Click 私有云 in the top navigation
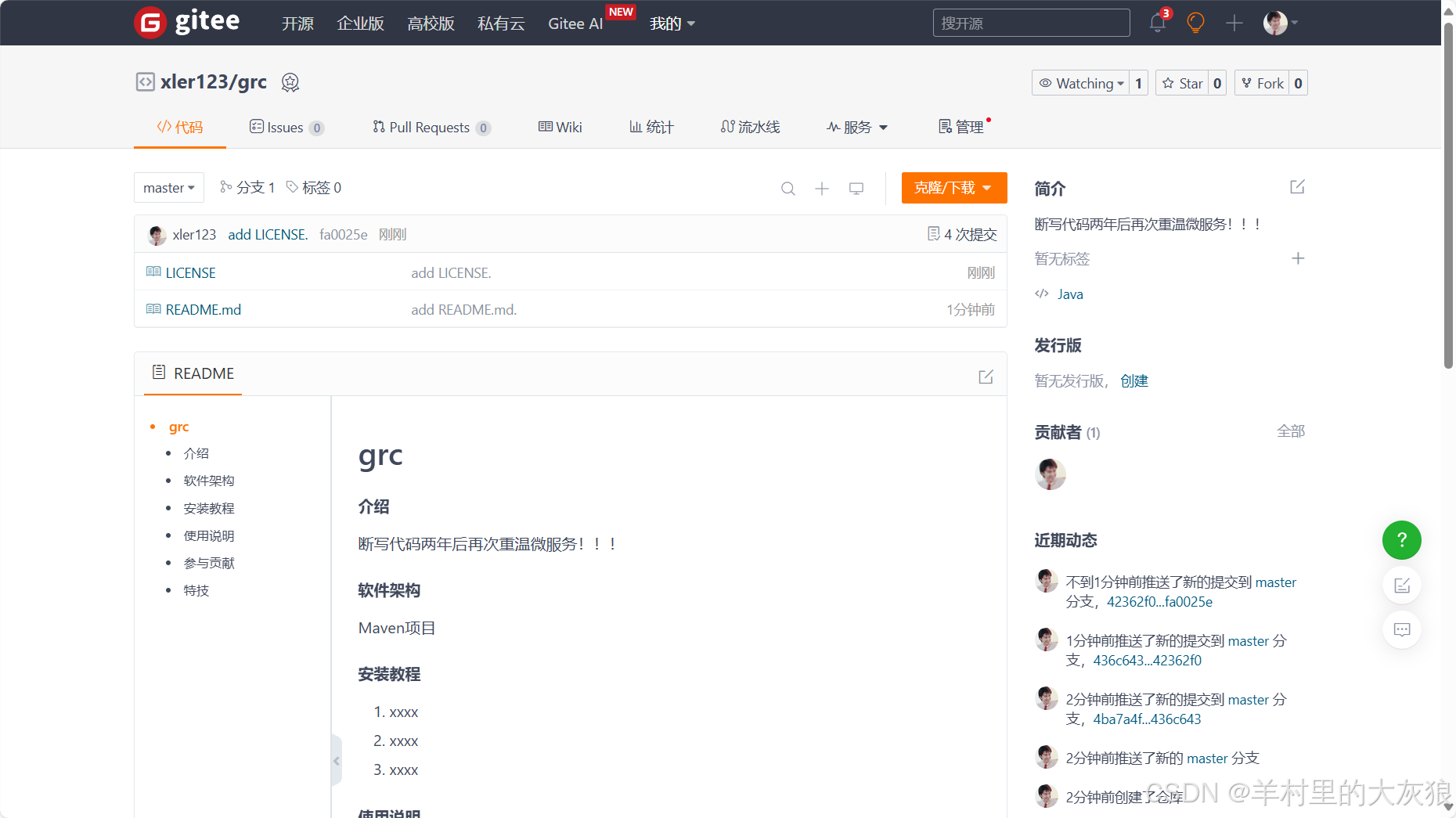This screenshot has width=1456, height=818. click(x=501, y=23)
